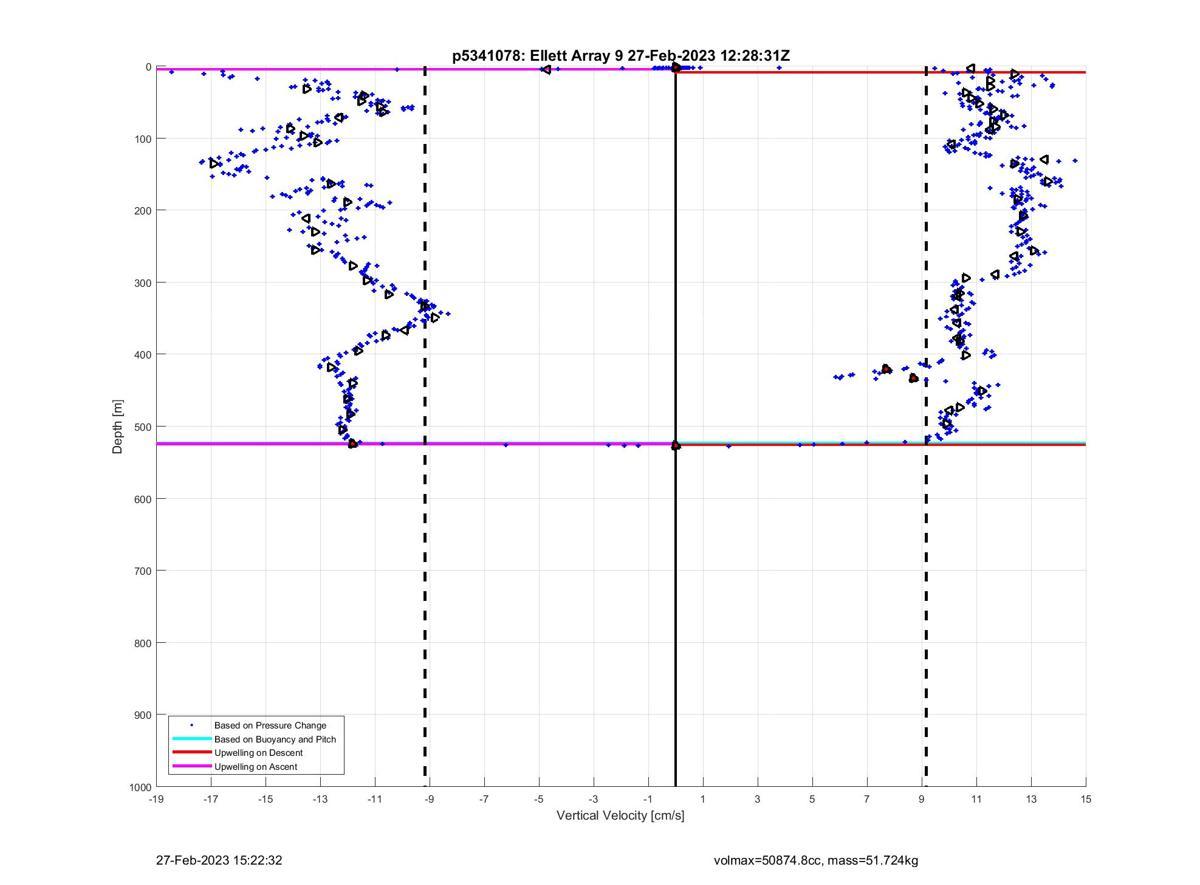
Task: Click the x-axis tick label '9'
Action: pyautogui.click(x=922, y=799)
